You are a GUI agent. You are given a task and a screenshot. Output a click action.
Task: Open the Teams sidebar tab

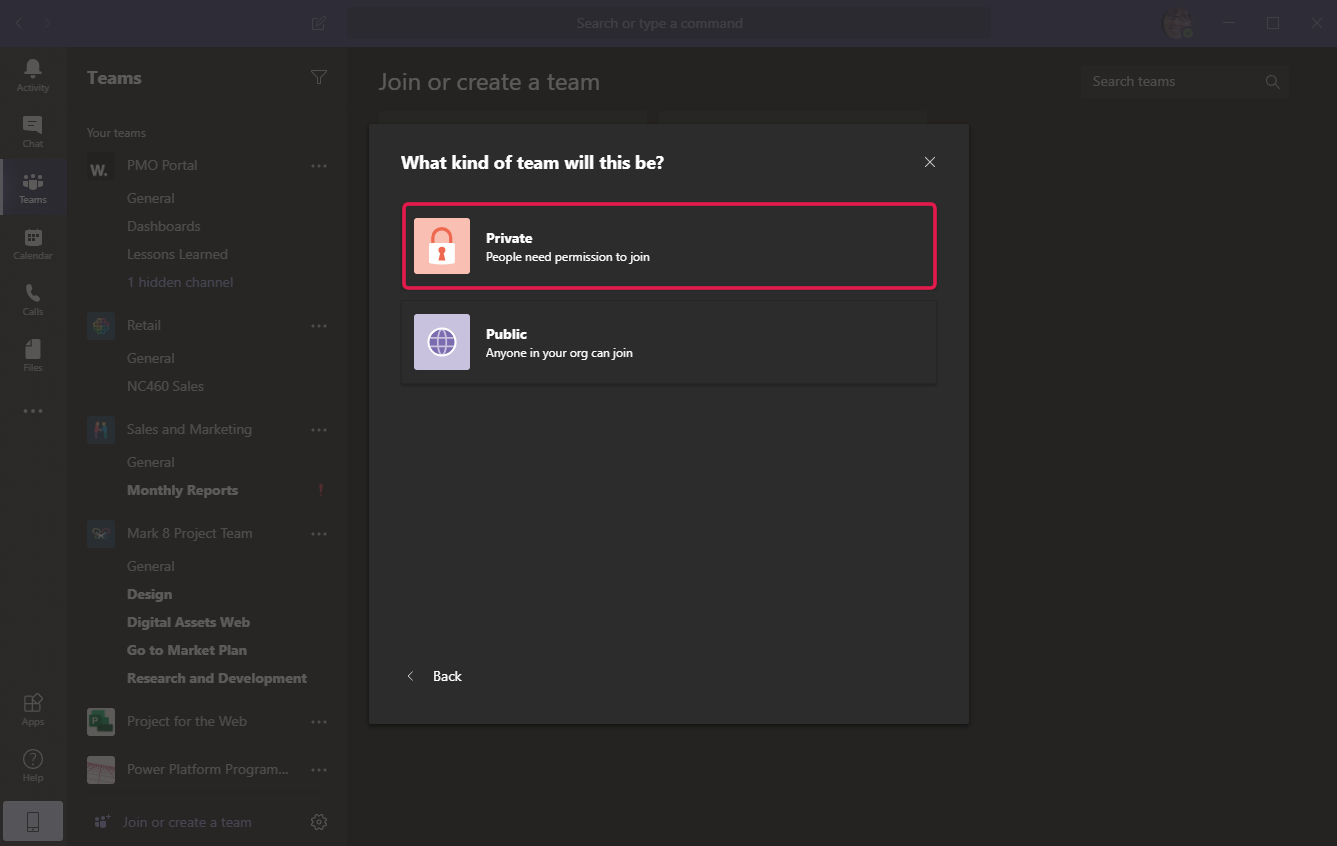click(x=33, y=187)
